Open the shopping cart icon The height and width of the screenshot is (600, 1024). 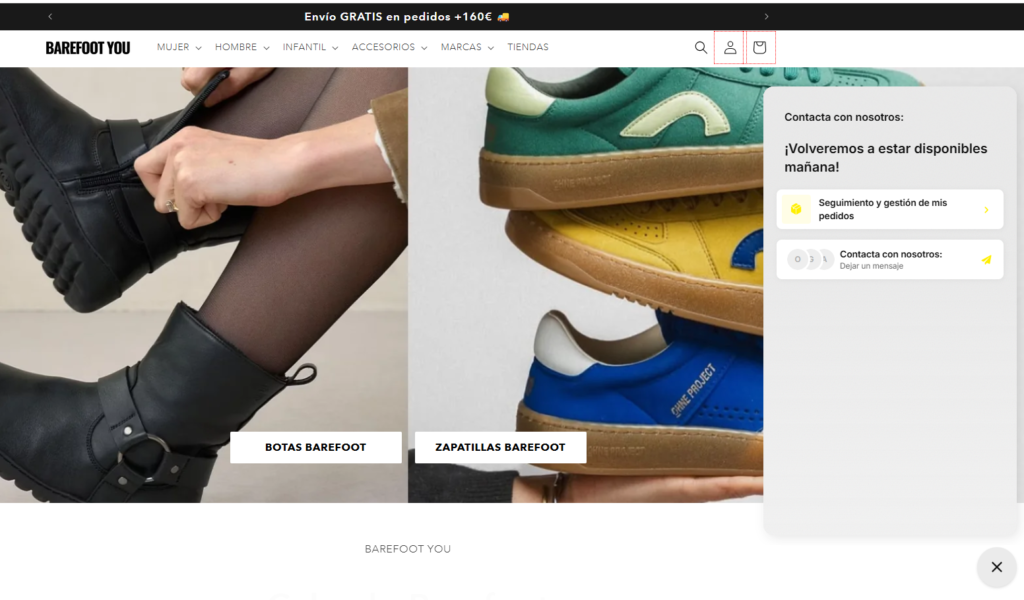click(x=760, y=47)
